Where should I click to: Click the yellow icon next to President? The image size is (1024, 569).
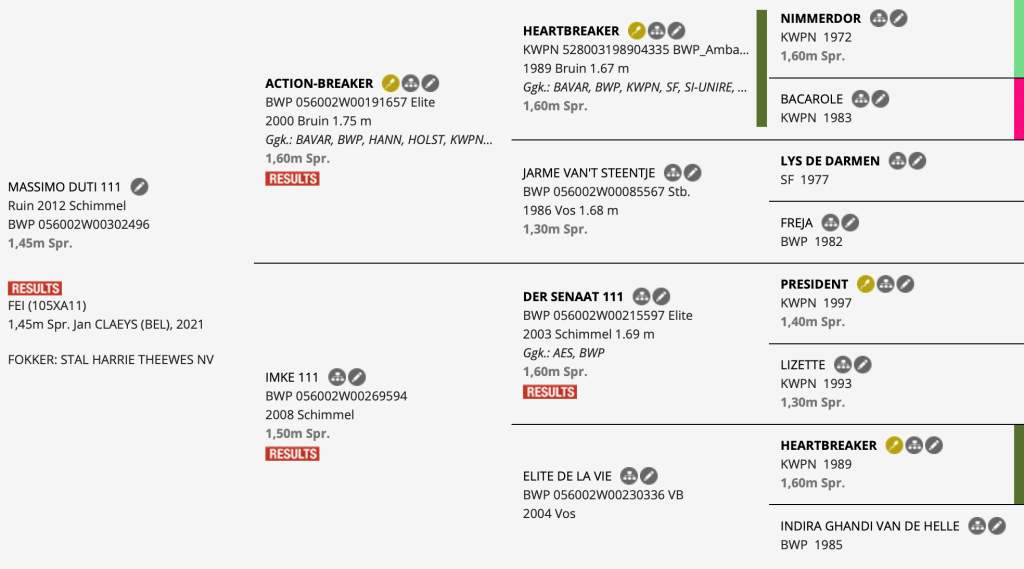click(865, 284)
